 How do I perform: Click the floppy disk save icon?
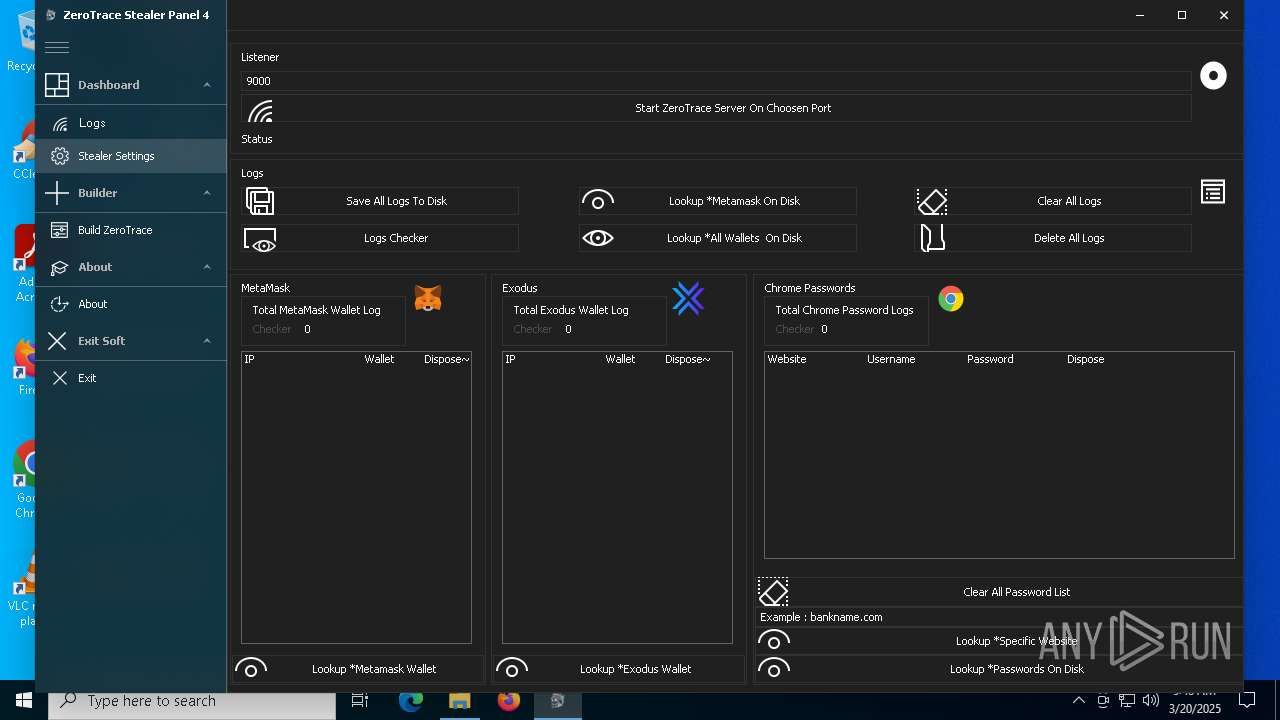click(x=260, y=201)
